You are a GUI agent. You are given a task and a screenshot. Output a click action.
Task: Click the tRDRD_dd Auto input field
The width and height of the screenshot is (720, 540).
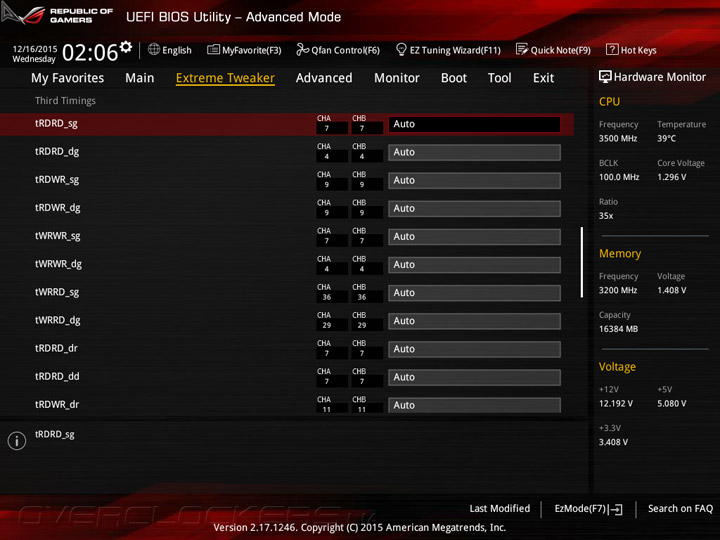474,377
